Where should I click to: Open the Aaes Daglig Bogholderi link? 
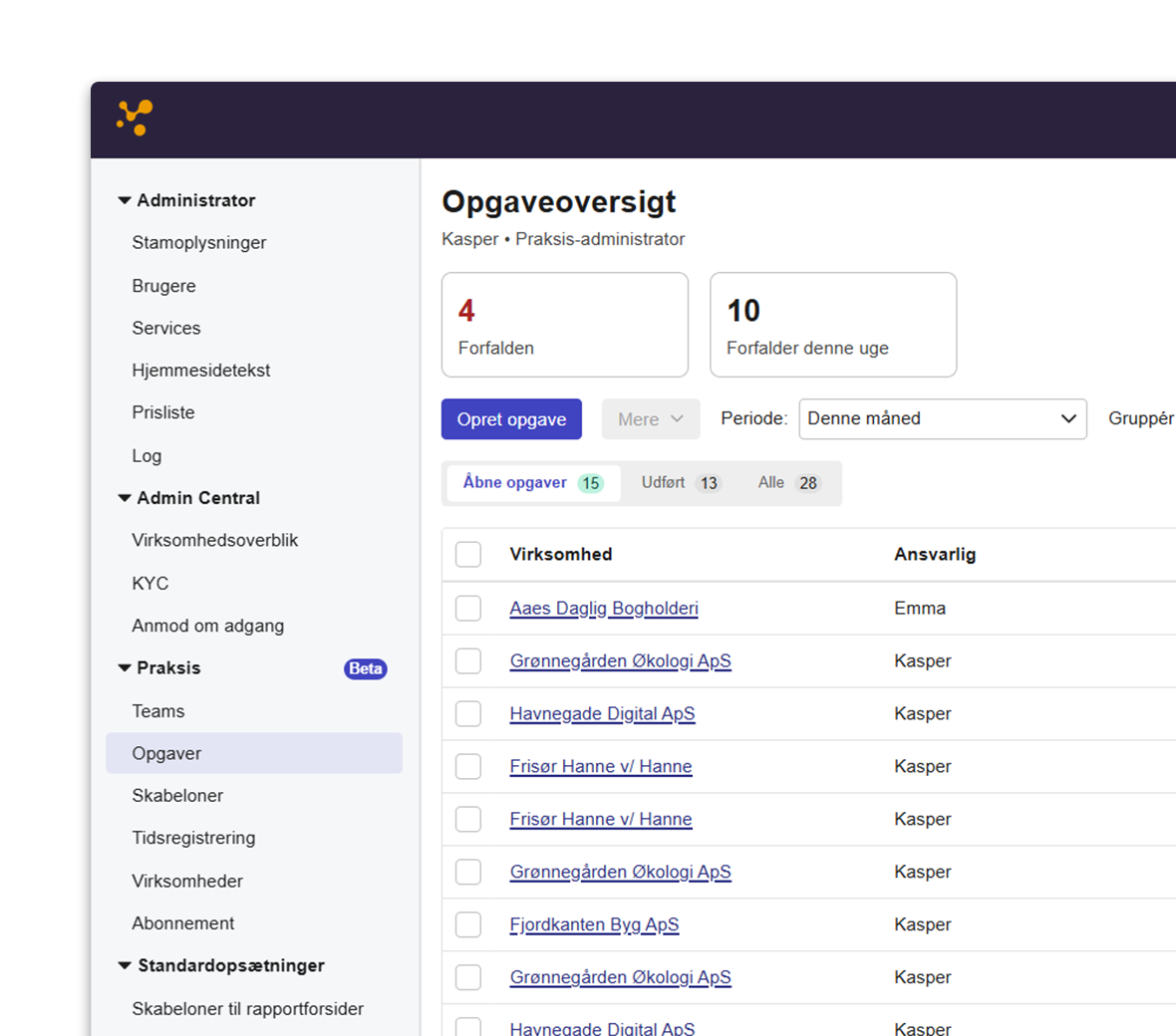coord(604,608)
